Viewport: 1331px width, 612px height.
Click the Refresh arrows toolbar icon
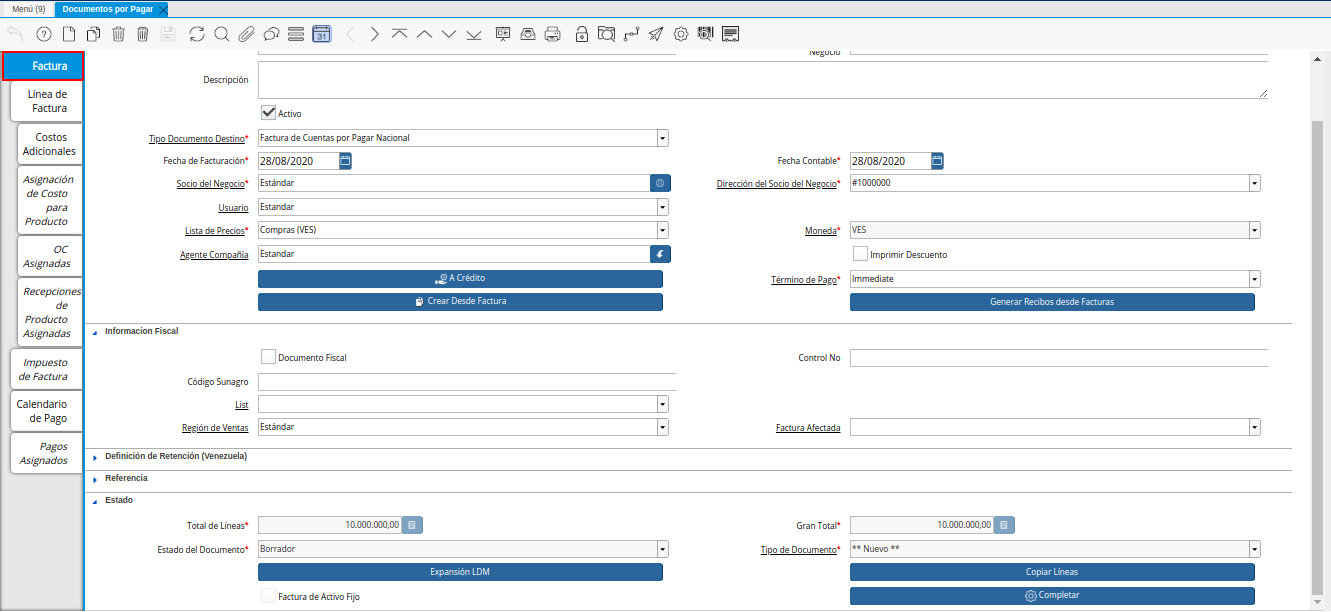tap(197, 34)
